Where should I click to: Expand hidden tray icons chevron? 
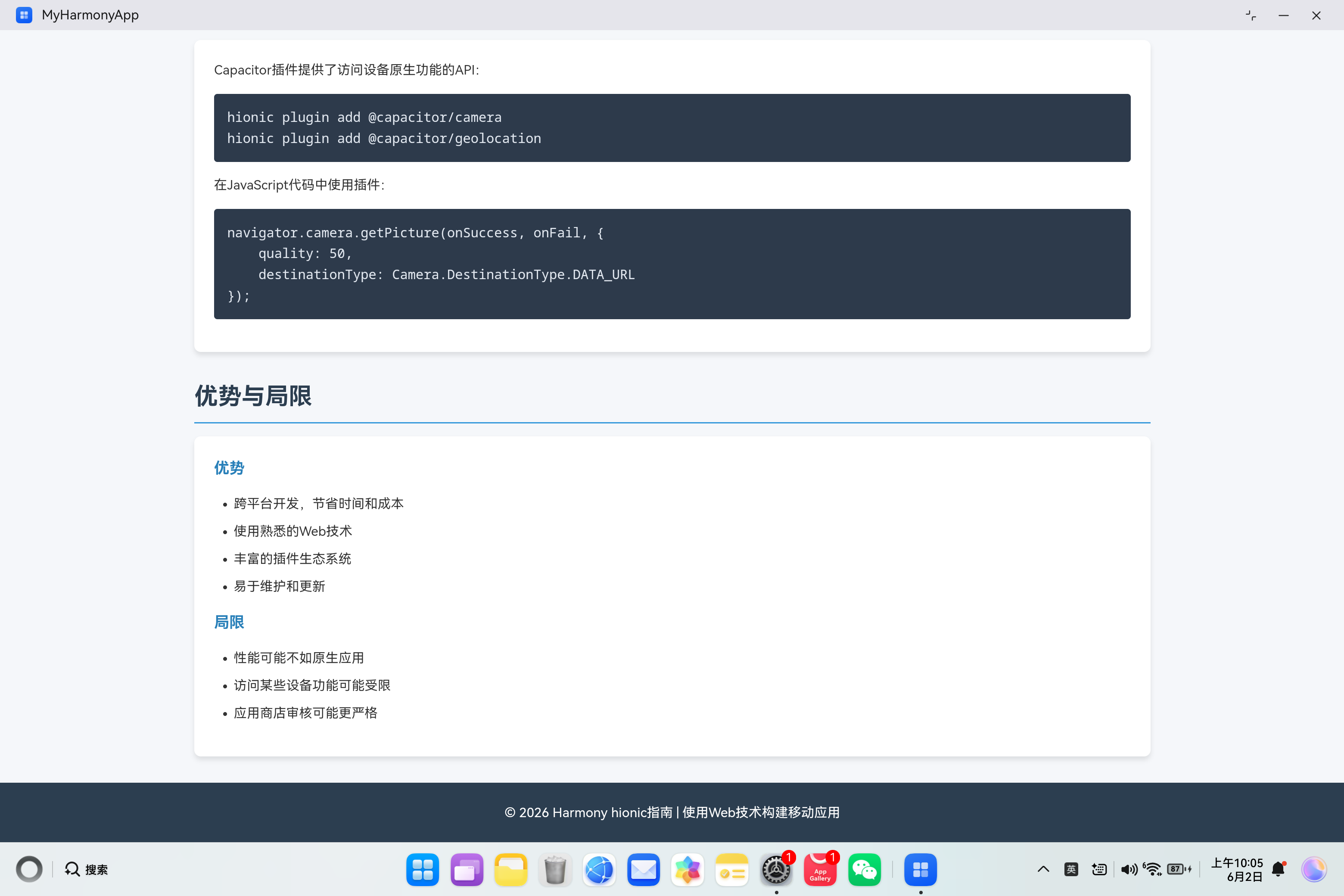(x=1043, y=869)
